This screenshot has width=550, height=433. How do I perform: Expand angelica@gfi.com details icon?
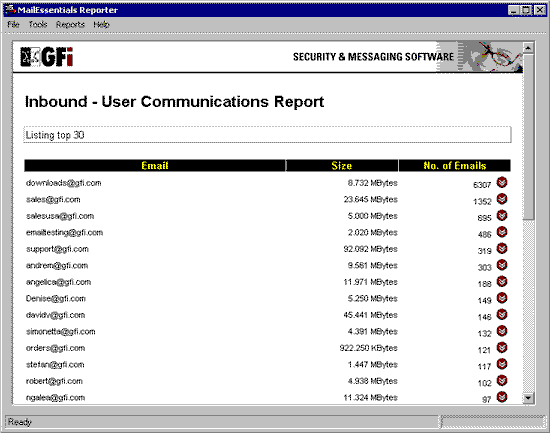pos(502,281)
